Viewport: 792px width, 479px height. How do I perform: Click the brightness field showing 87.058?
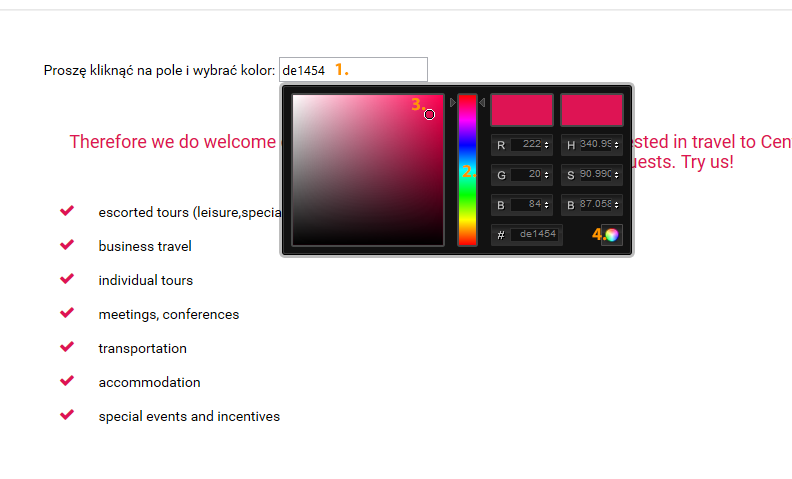pyautogui.click(x=596, y=205)
